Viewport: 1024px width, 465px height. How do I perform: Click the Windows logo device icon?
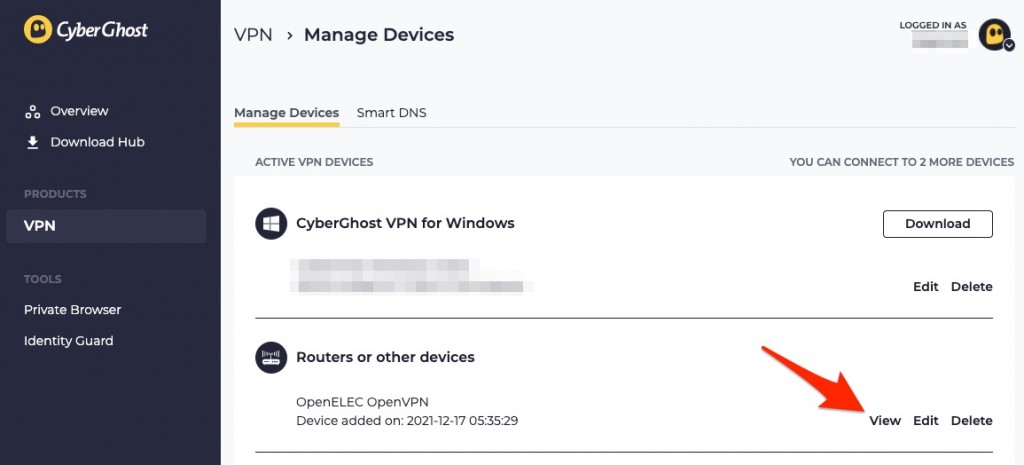pos(271,224)
